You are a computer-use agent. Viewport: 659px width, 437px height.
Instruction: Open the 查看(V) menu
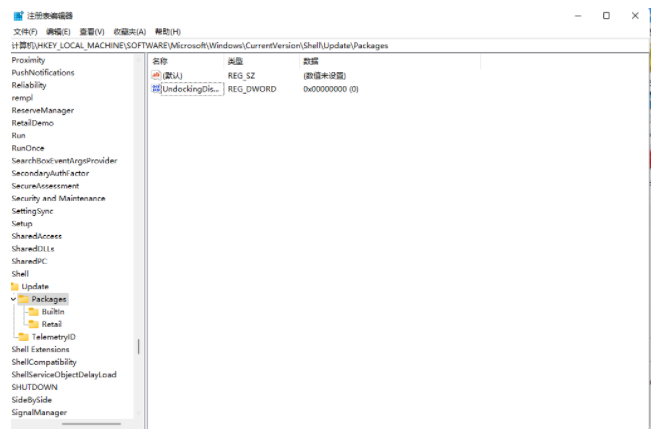92,32
